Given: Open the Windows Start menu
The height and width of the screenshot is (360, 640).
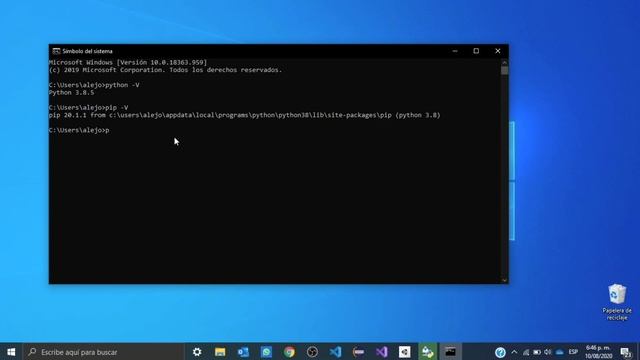Looking at the screenshot, I should [x=11, y=351].
